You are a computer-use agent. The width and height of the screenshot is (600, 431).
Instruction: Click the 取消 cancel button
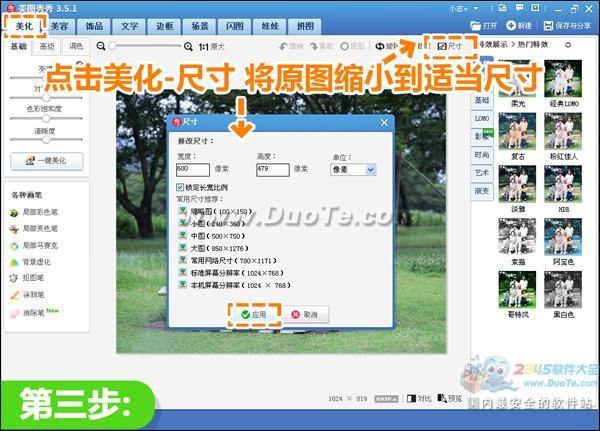(x=305, y=315)
